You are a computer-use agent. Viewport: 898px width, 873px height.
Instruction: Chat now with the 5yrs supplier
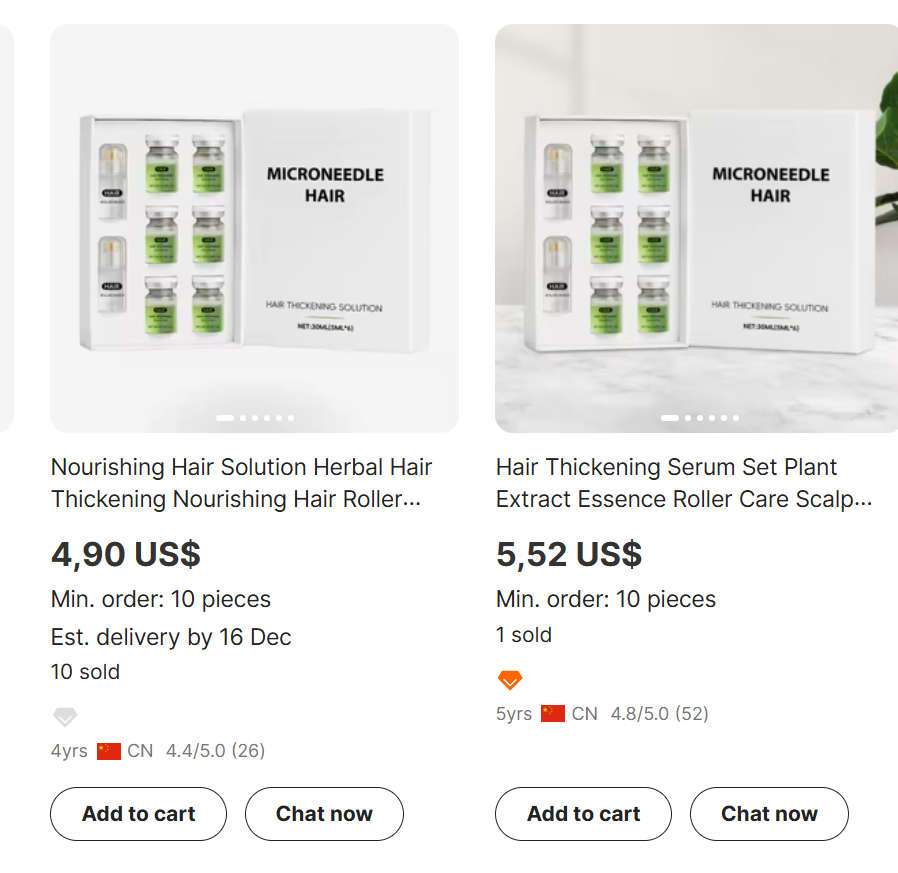pyautogui.click(x=769, y=814)
